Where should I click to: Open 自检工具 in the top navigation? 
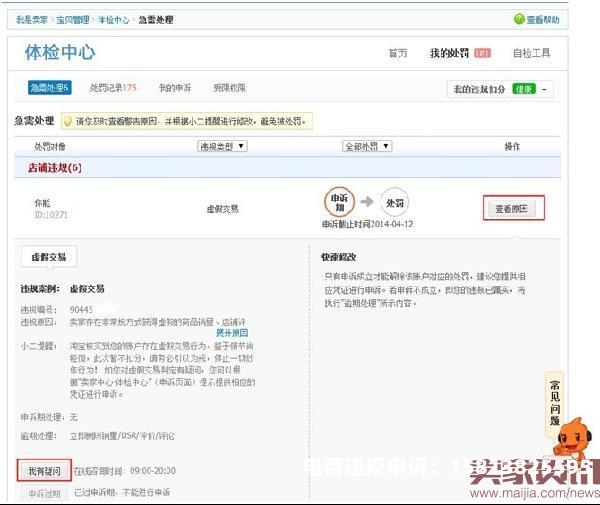coord(531,53)
